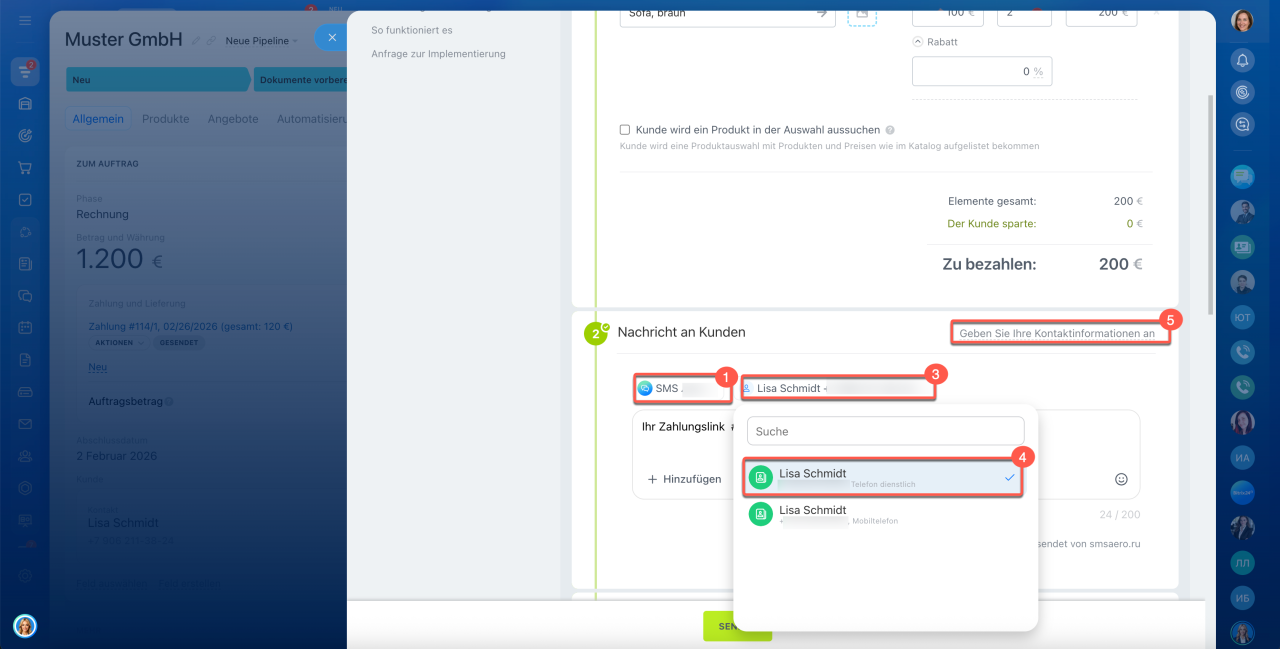Click the notifications bell icon

pos(1243,60)
